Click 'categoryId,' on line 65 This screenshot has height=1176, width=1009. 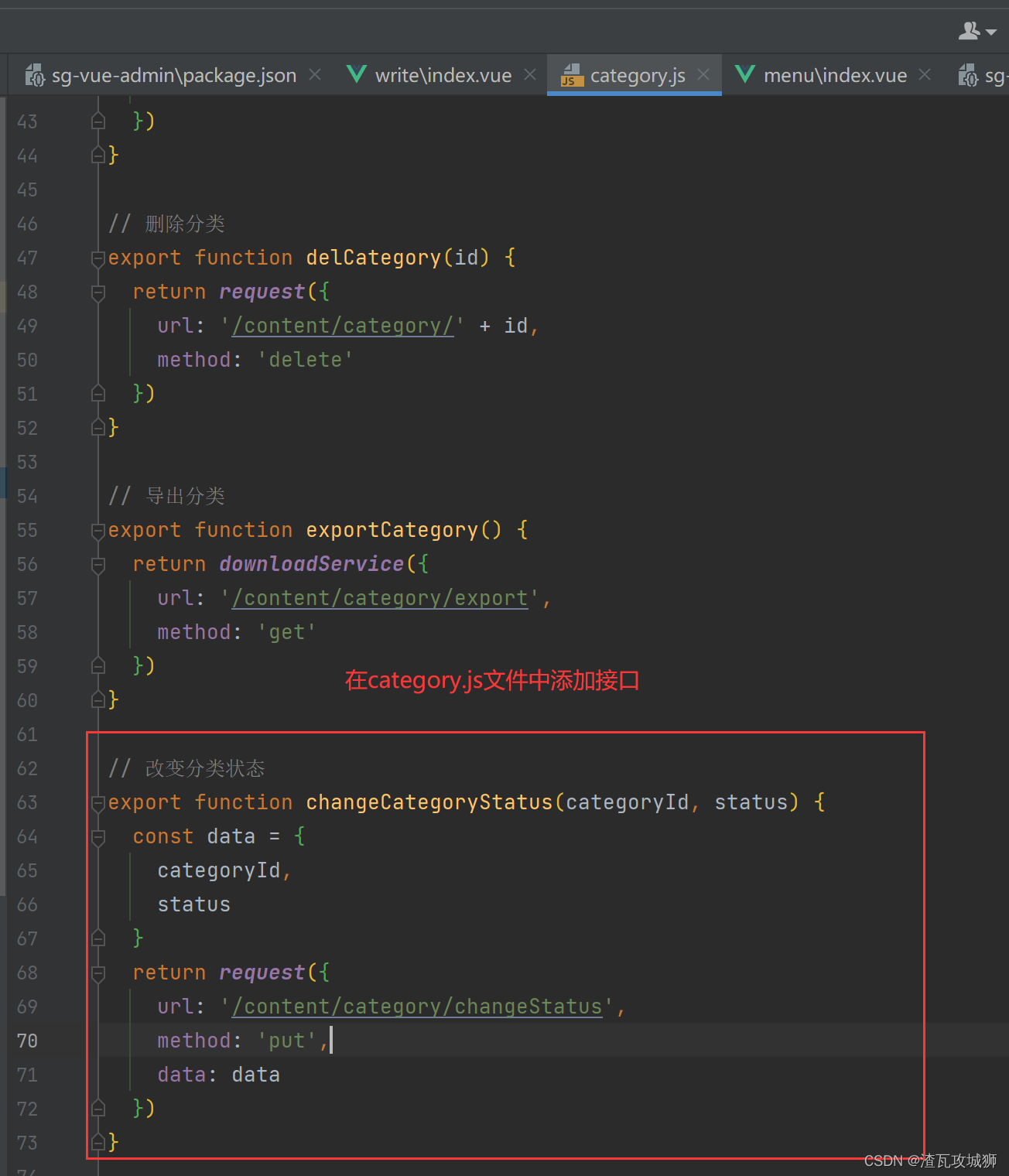pyautogui.click(x=224, y=870)
